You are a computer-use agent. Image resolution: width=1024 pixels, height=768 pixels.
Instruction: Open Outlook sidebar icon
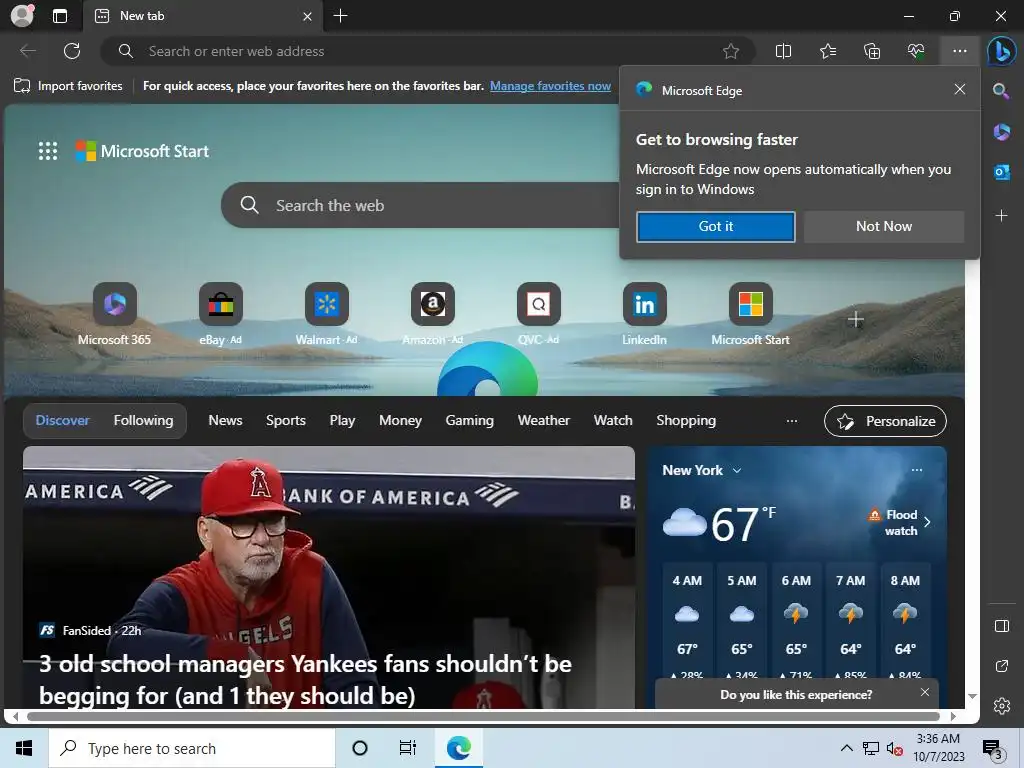pos(1001,172)
